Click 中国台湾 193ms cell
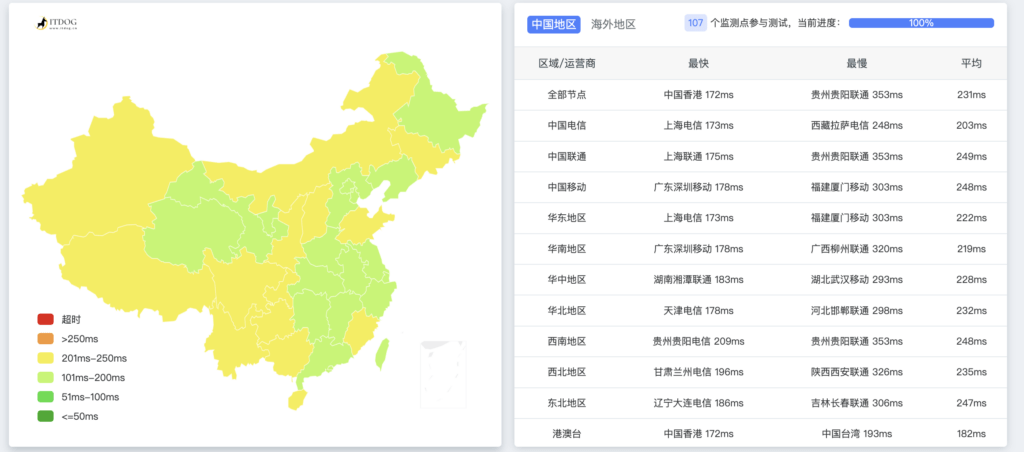Image resolution: width=1024 pixels, height=452 pixels. [857, 434]
